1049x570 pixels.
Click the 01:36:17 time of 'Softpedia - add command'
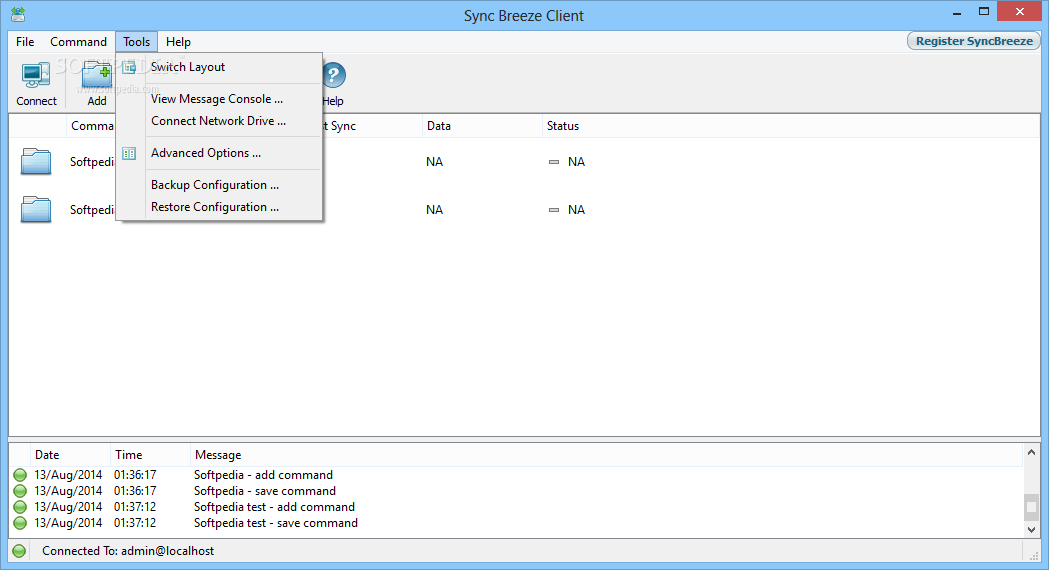pos(135,475)
